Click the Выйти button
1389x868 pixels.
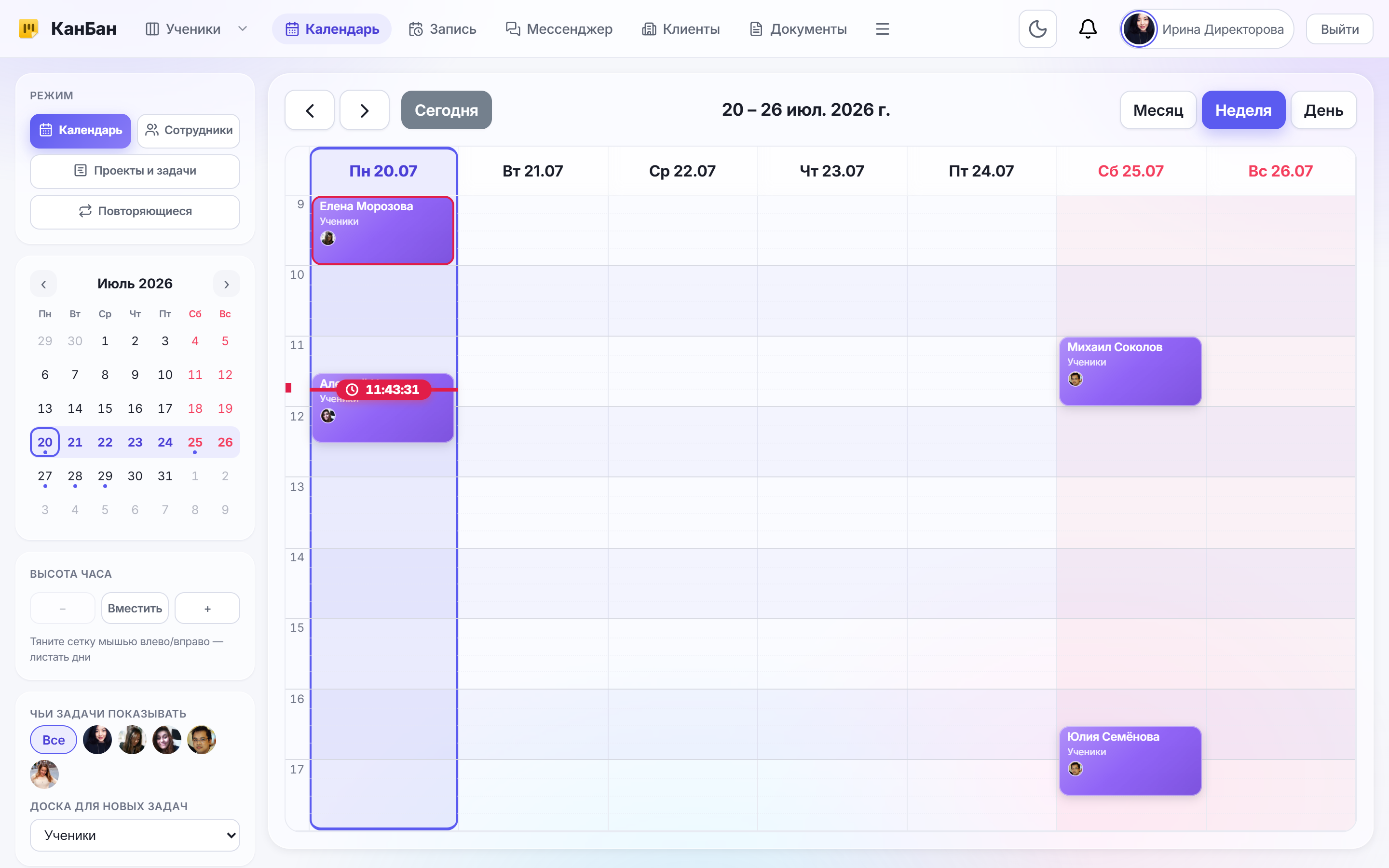pyautogui.click(x=1340, y=29)
